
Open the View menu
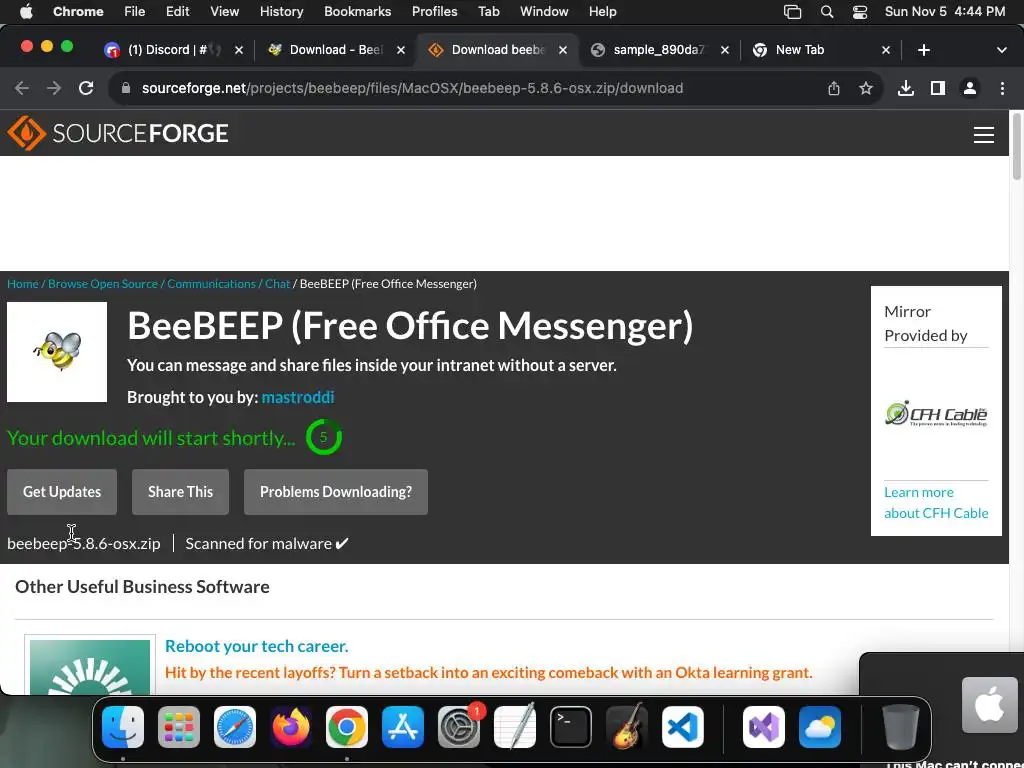[224, 12]
